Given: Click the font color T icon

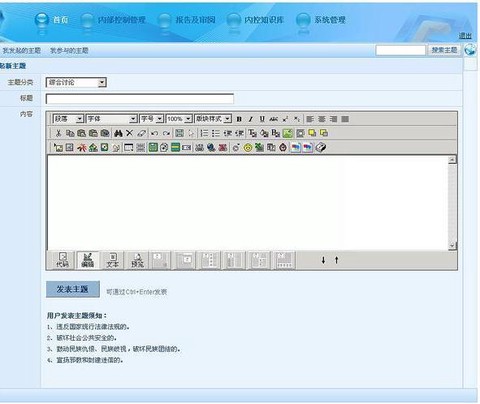Looking at the screenshot, I should pos(252,133).
